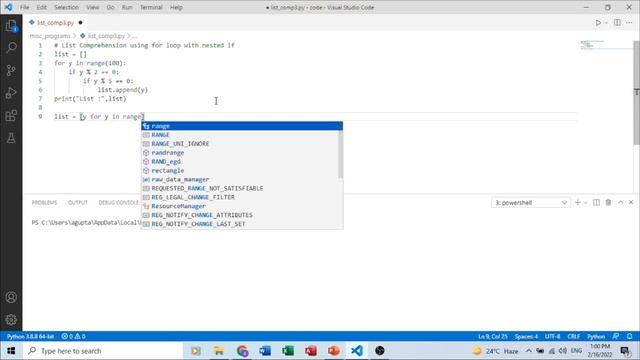
Task: Run Python file with the play button
Action: [598, 23]
